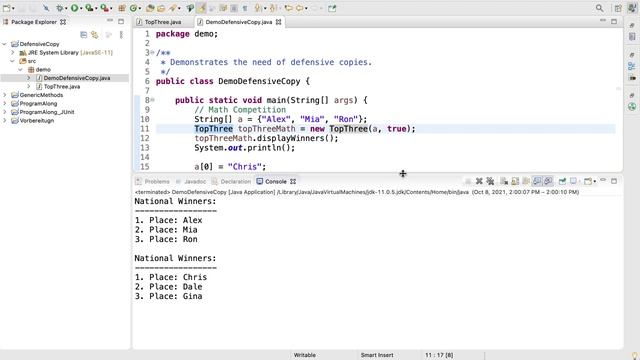This screenshot has height=360, width=640.
Task: Open the New wizard dropdown arrow
Action: 13,9
